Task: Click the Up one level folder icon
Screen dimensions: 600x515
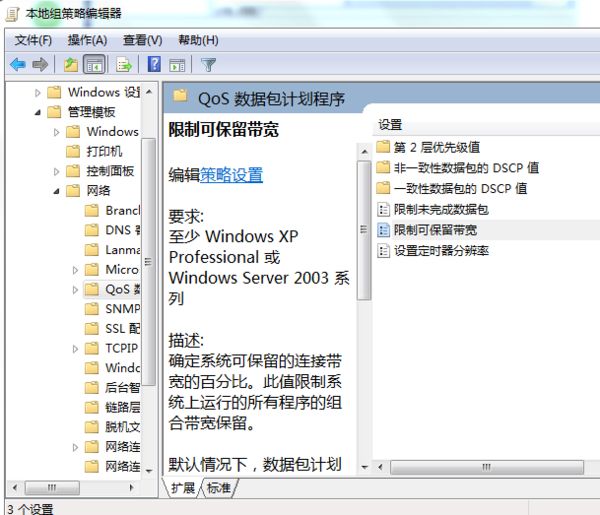Action: pos(71,64)
